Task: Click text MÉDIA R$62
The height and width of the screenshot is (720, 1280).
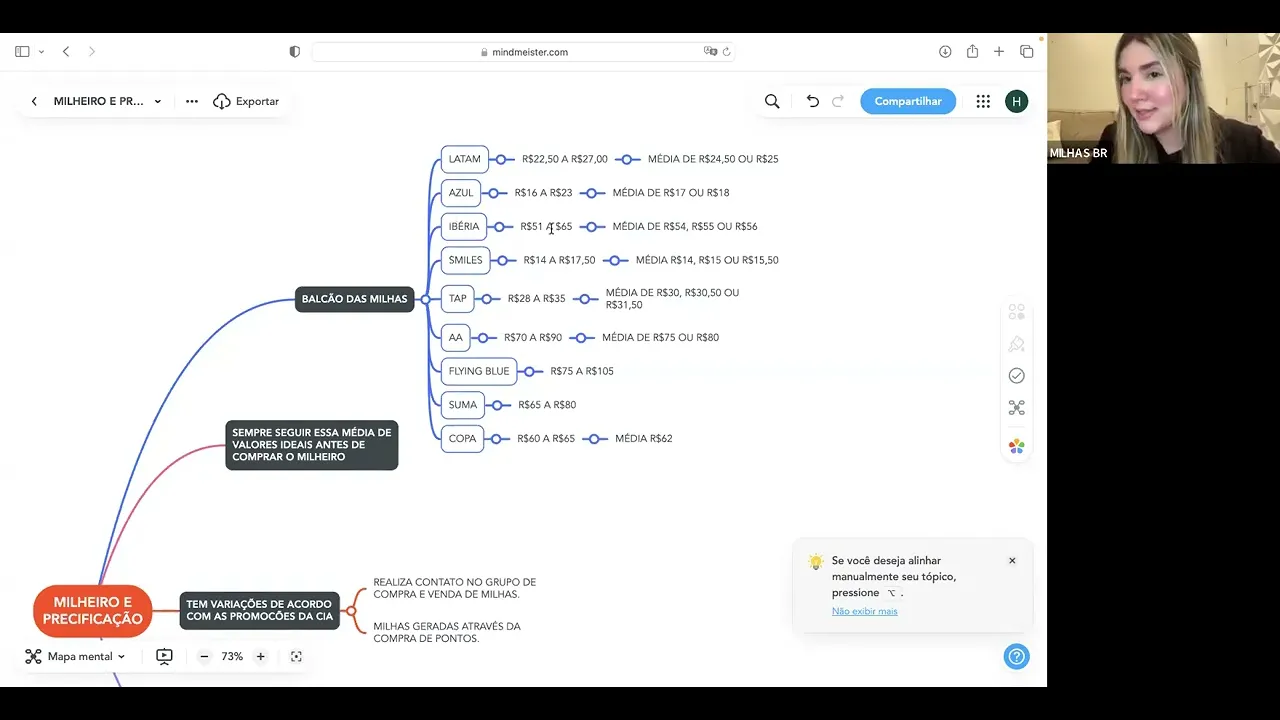Action: point(644,438)
